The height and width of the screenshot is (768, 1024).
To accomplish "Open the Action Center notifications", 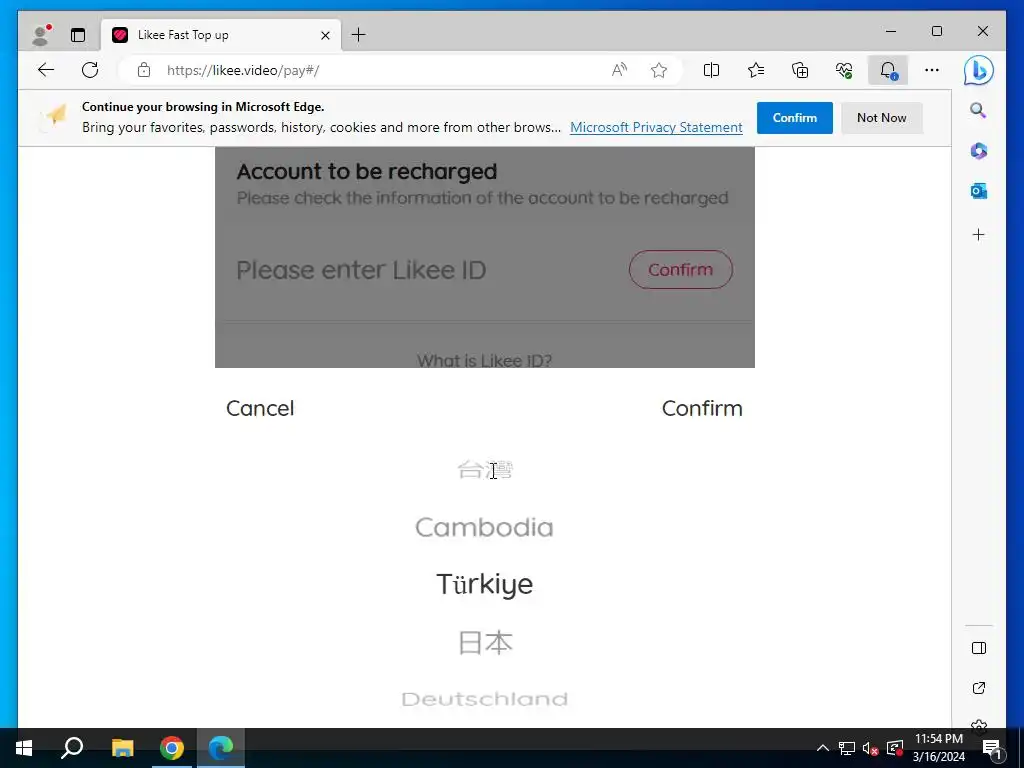I will [992, 748].
